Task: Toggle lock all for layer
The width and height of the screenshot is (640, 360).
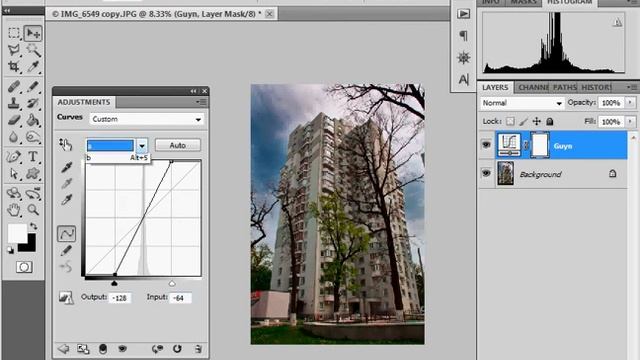Action: point(550,121)
